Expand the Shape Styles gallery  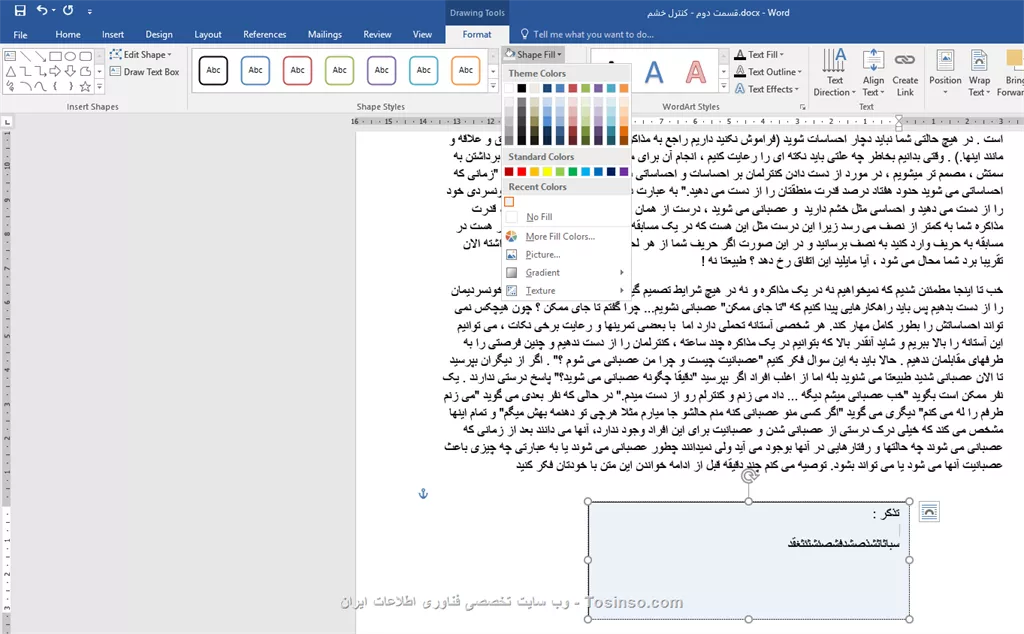(x=493, y=86)
